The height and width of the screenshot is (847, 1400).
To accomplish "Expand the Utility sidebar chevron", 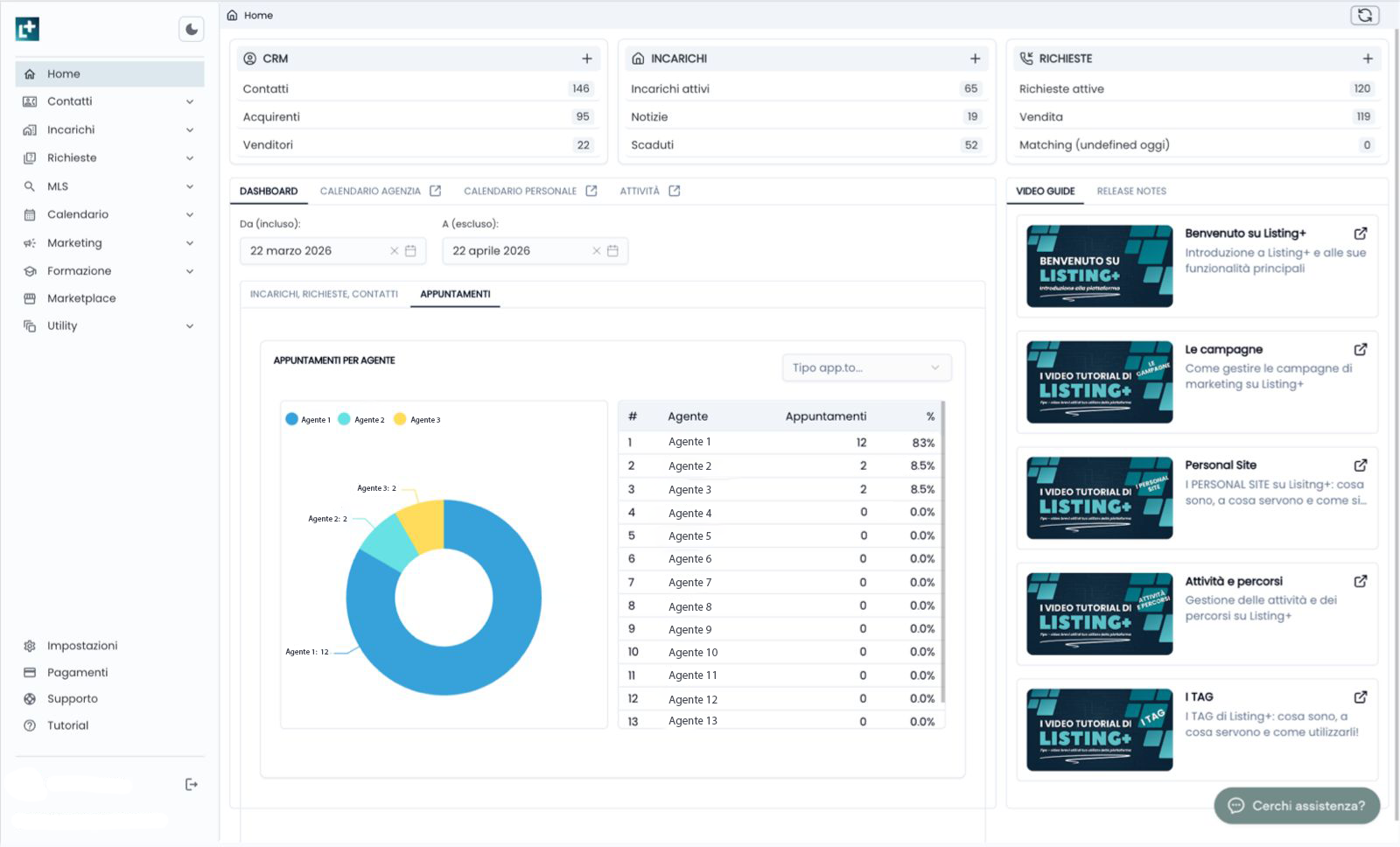I will pos(190,325).
